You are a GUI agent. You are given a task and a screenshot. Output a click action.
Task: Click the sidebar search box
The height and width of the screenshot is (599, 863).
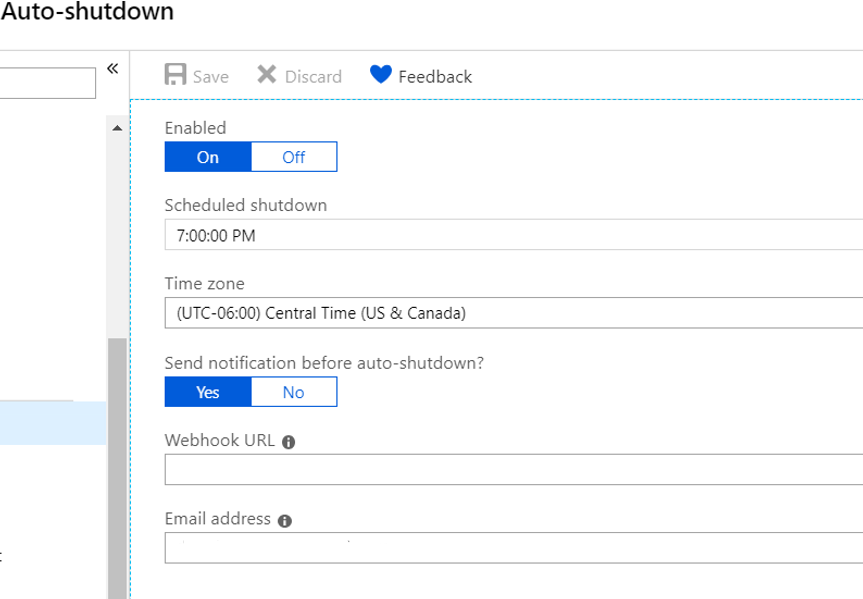point(47,82)
